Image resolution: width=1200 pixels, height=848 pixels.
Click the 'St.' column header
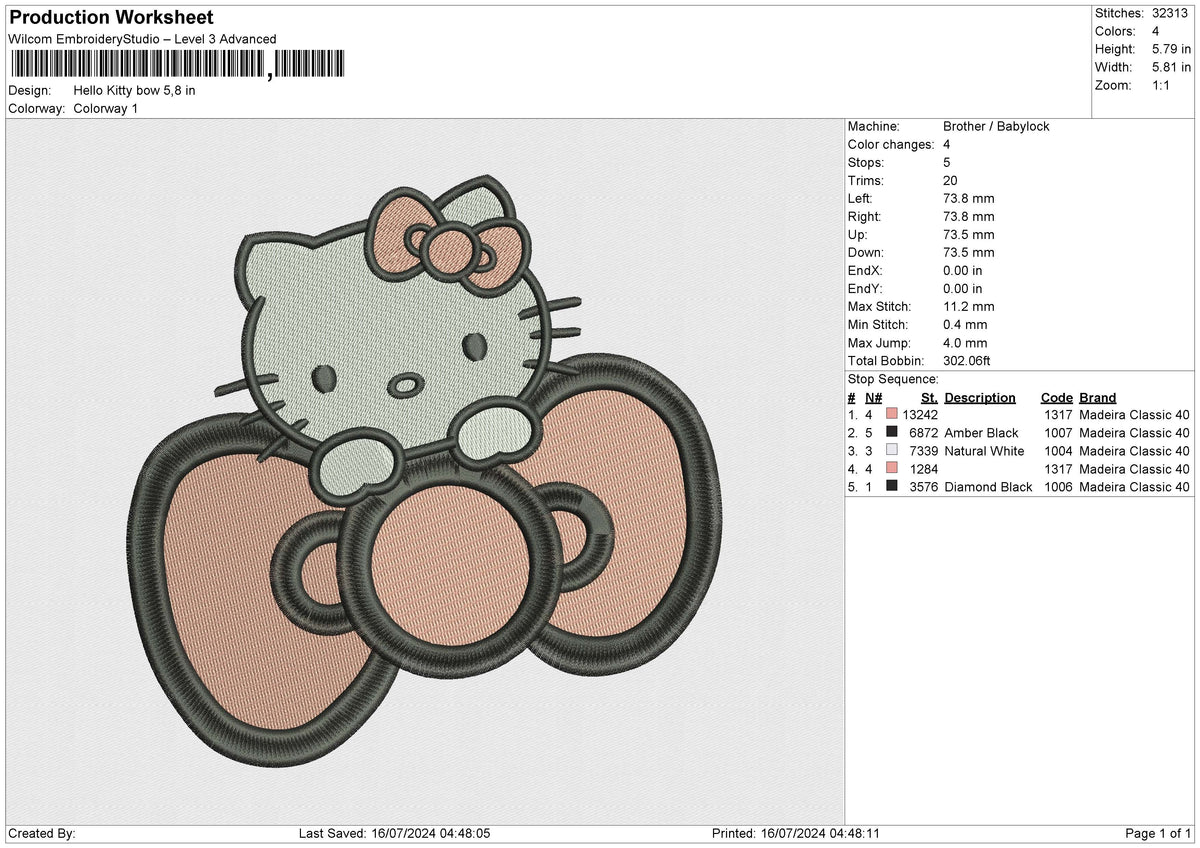929,398
